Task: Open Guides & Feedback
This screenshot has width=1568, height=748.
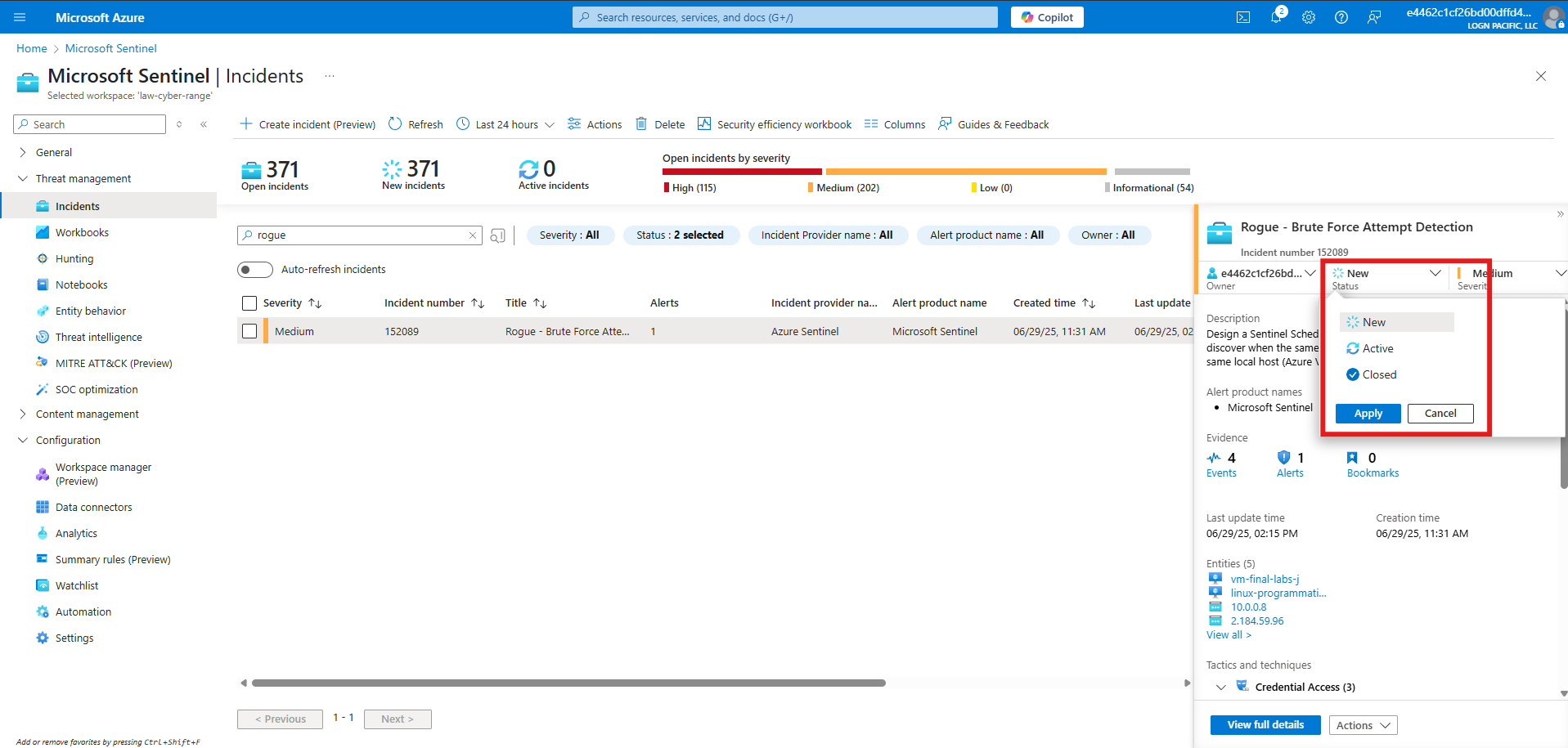Action: [994, 124]
